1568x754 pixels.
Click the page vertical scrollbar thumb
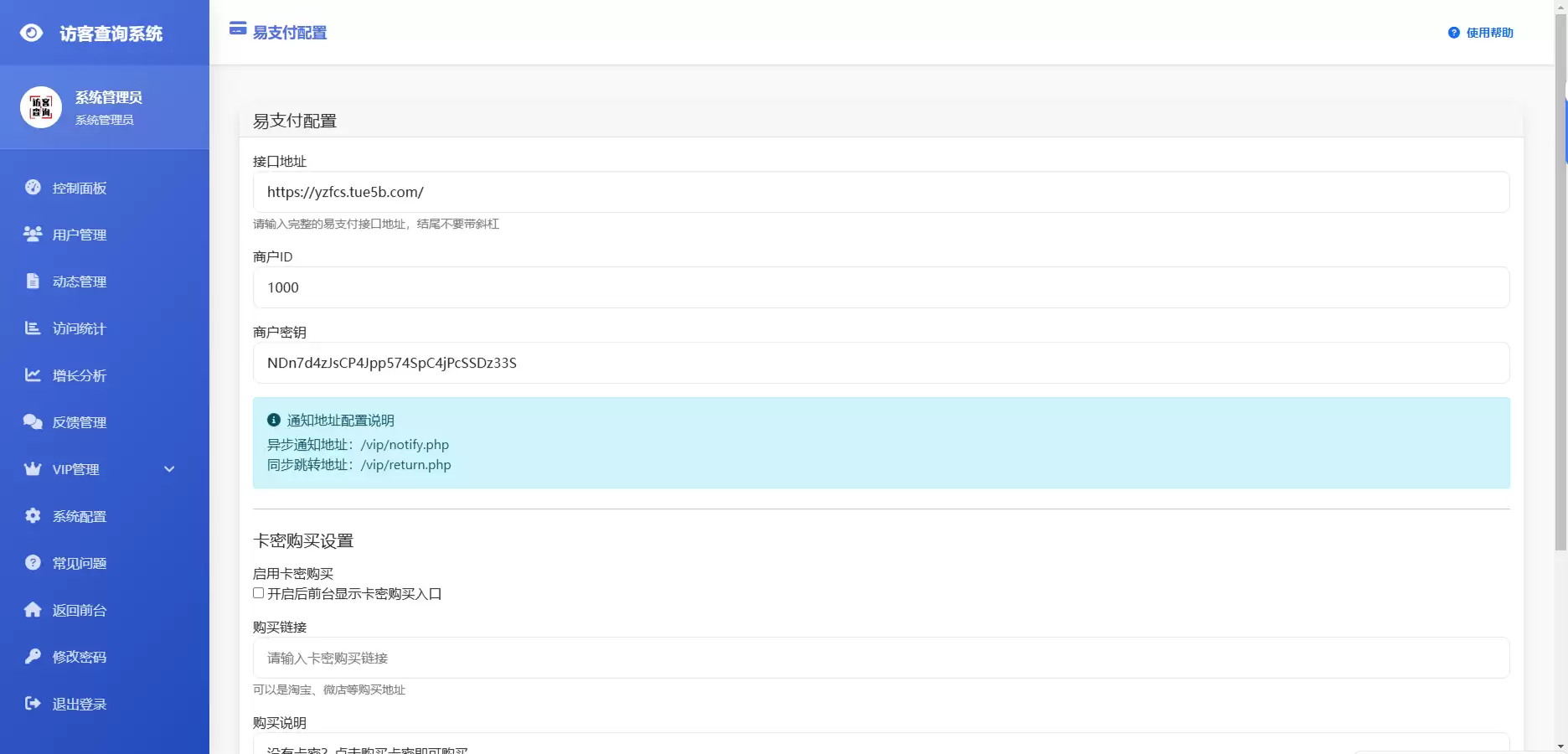point(1560,281)
